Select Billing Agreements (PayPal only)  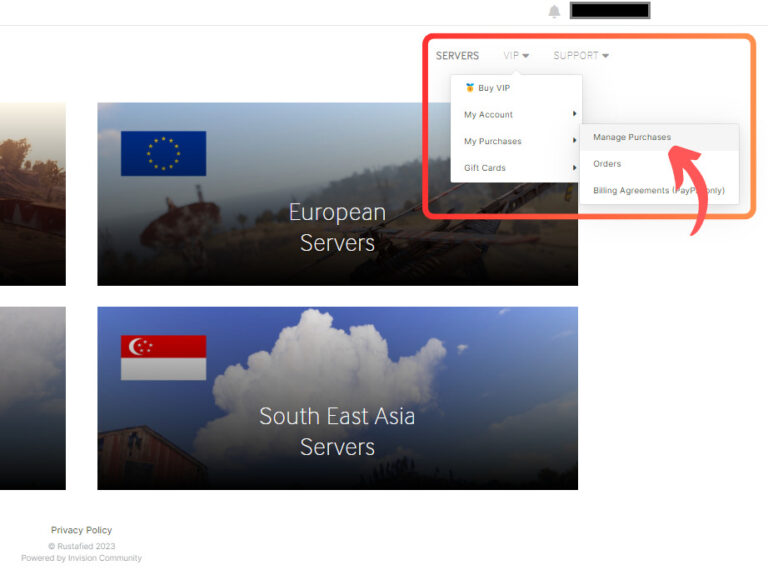(658, 190)
